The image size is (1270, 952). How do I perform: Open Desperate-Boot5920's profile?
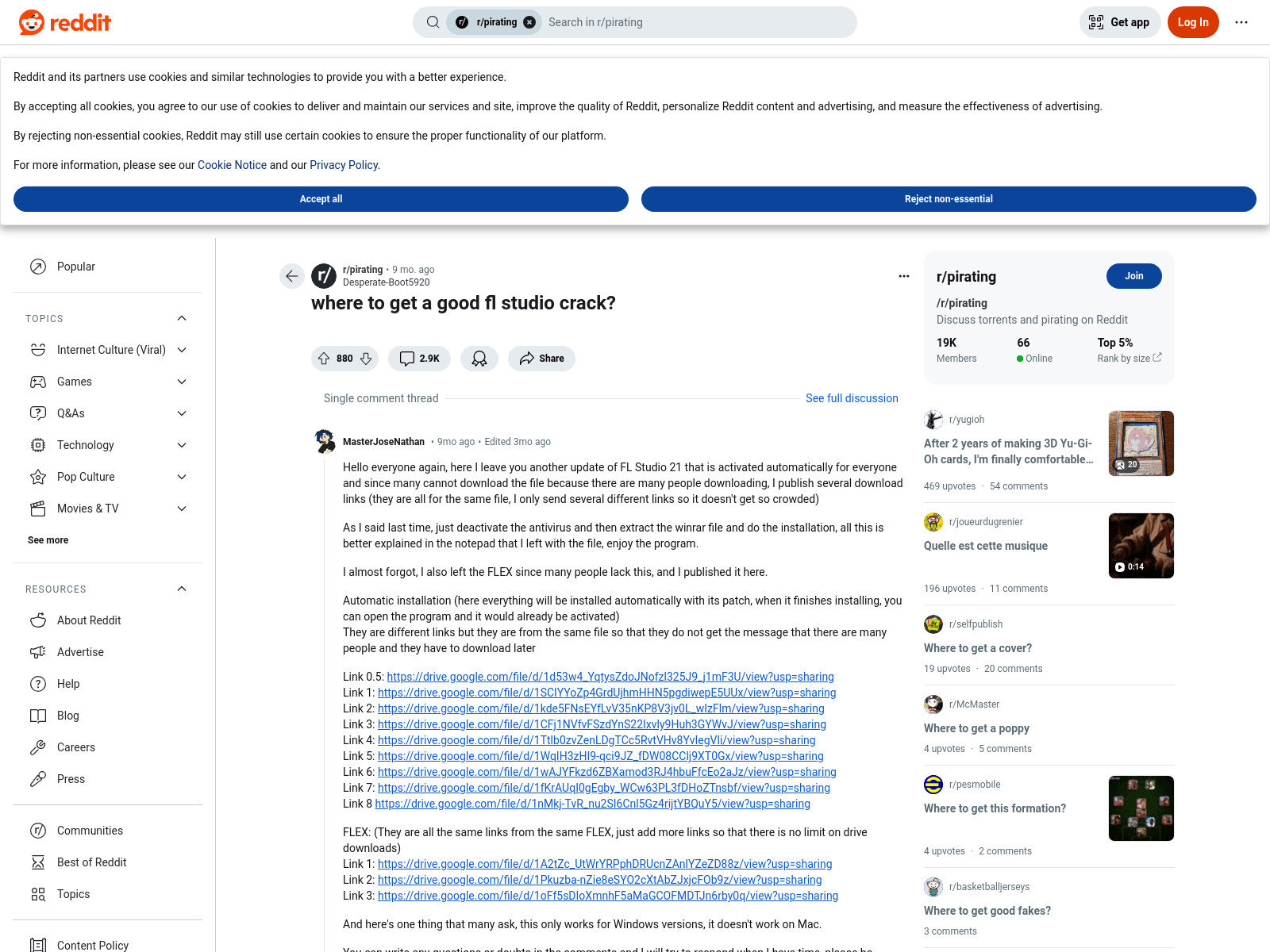(387, 282)
